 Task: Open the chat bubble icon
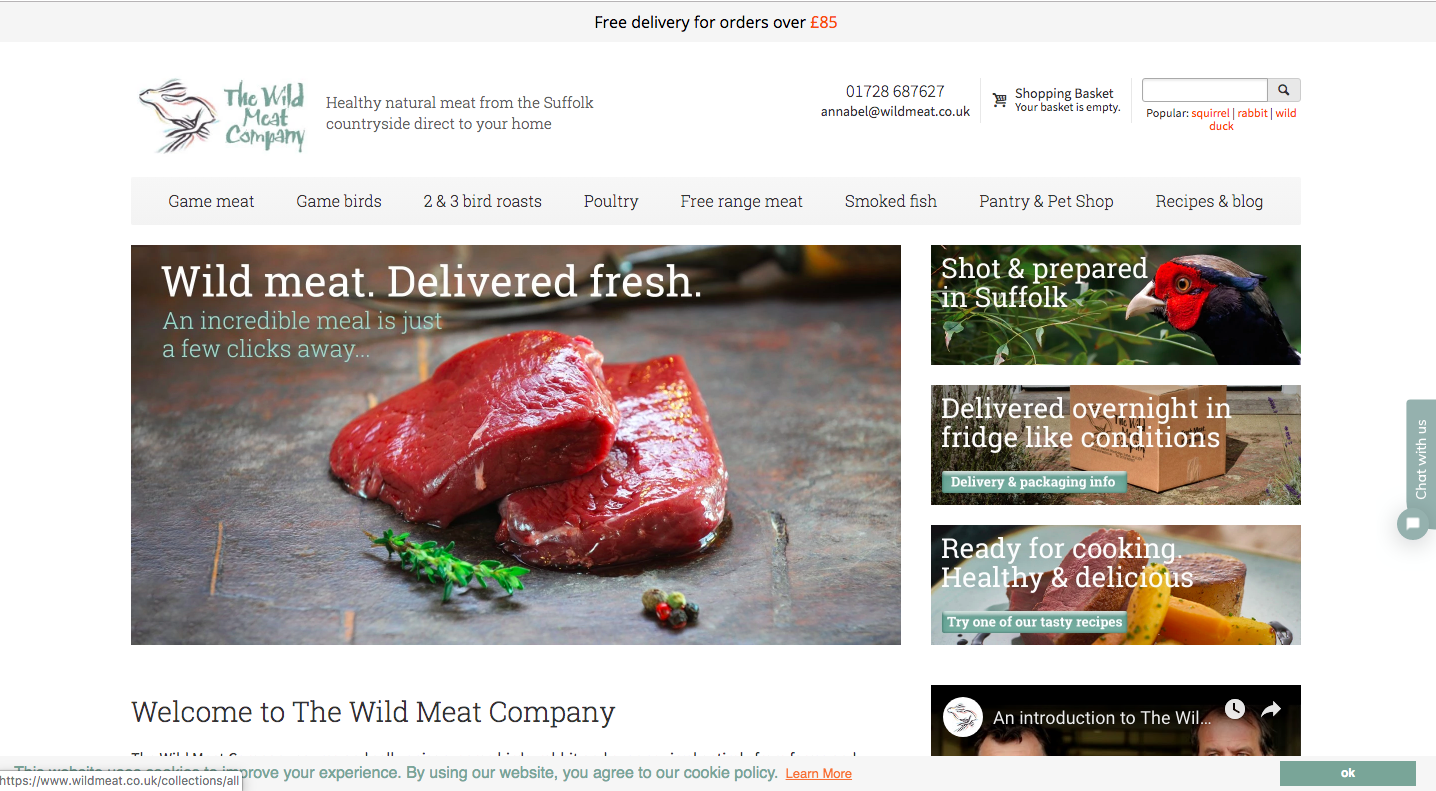[1412, 523]
